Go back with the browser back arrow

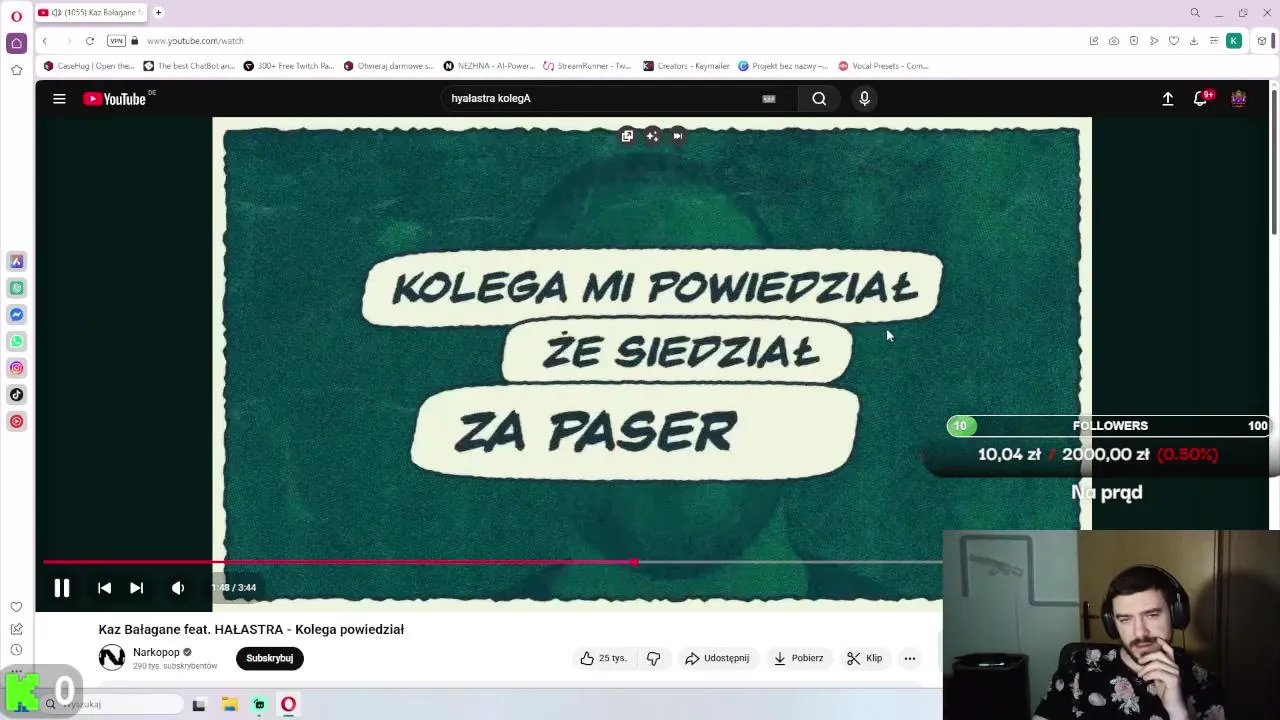pyautogui.click(x=45, y=41)
